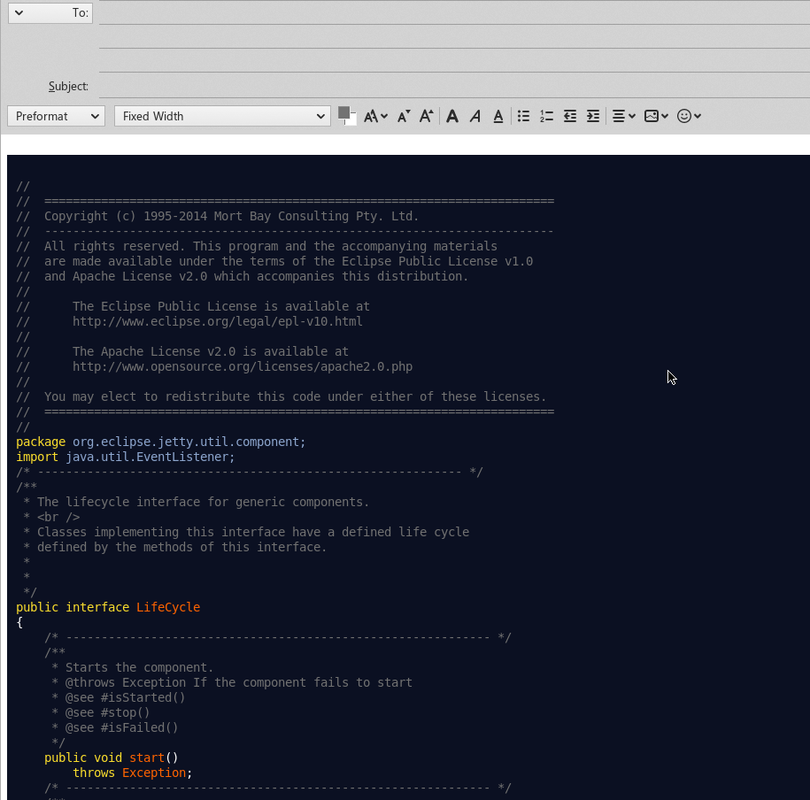Image resolution: width=810 pixels, height=800 pixels.
Task: Click the '@see #isFailed()' comment
Action: tap(121, 728)
